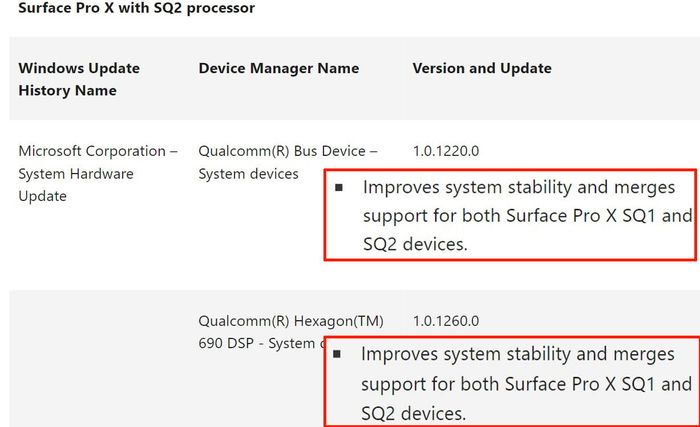
Task: Select the "Device Manager Name" column header
Action: pos(278,68)
